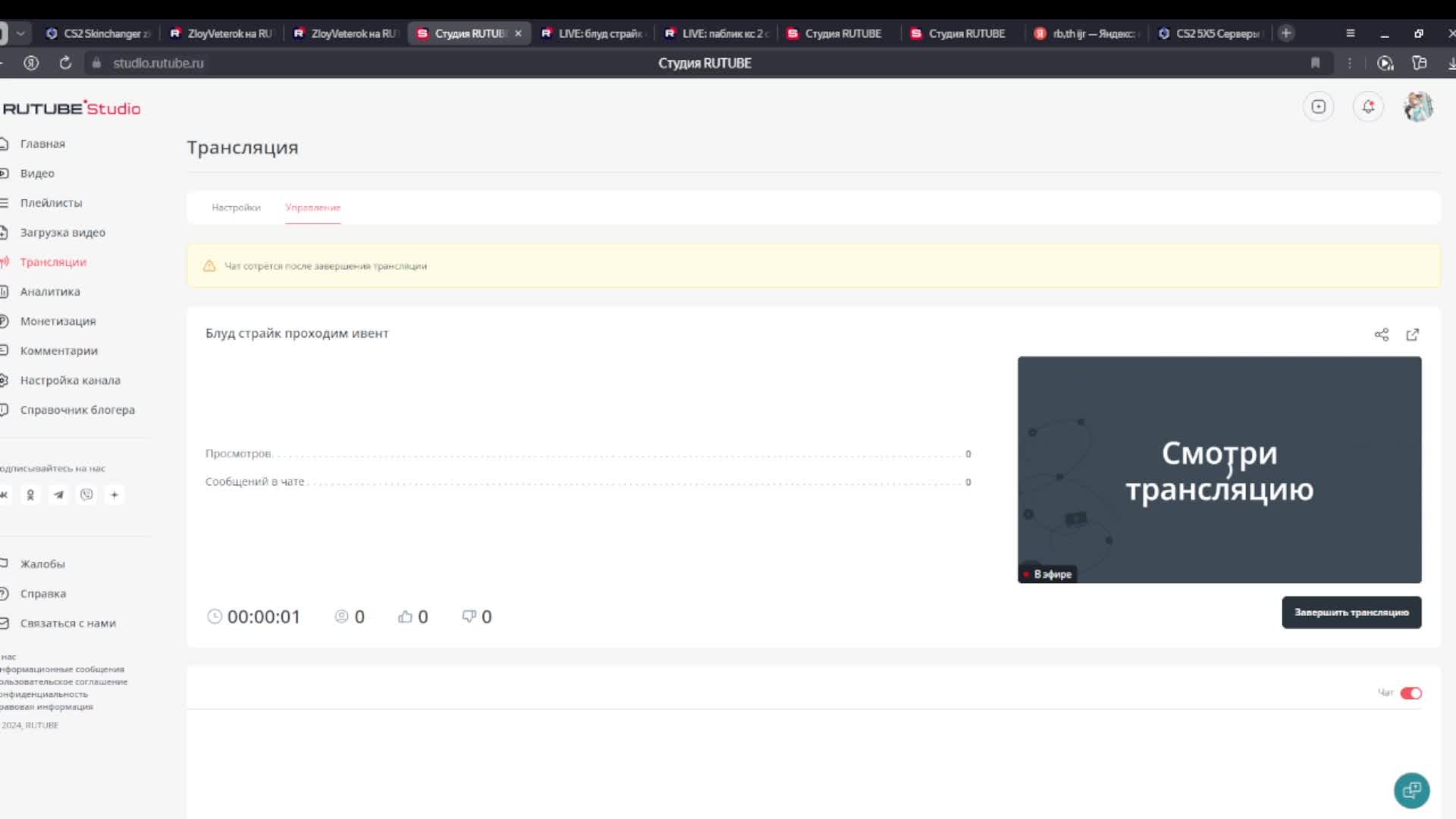
Task: Expand the browser tab list dropdown arrow
Action: coord(20,33)
